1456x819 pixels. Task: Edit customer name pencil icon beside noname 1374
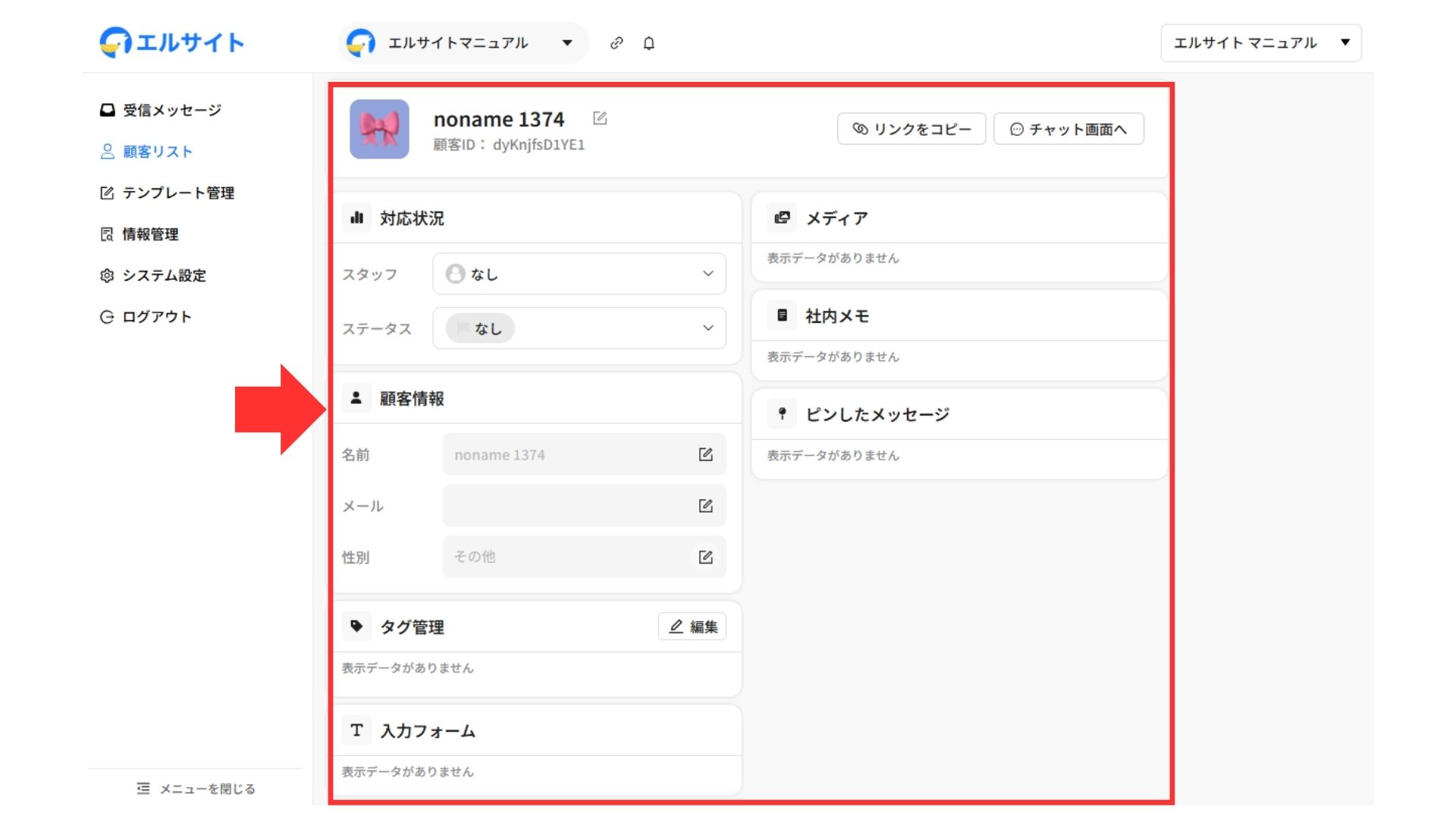point(600,118)
